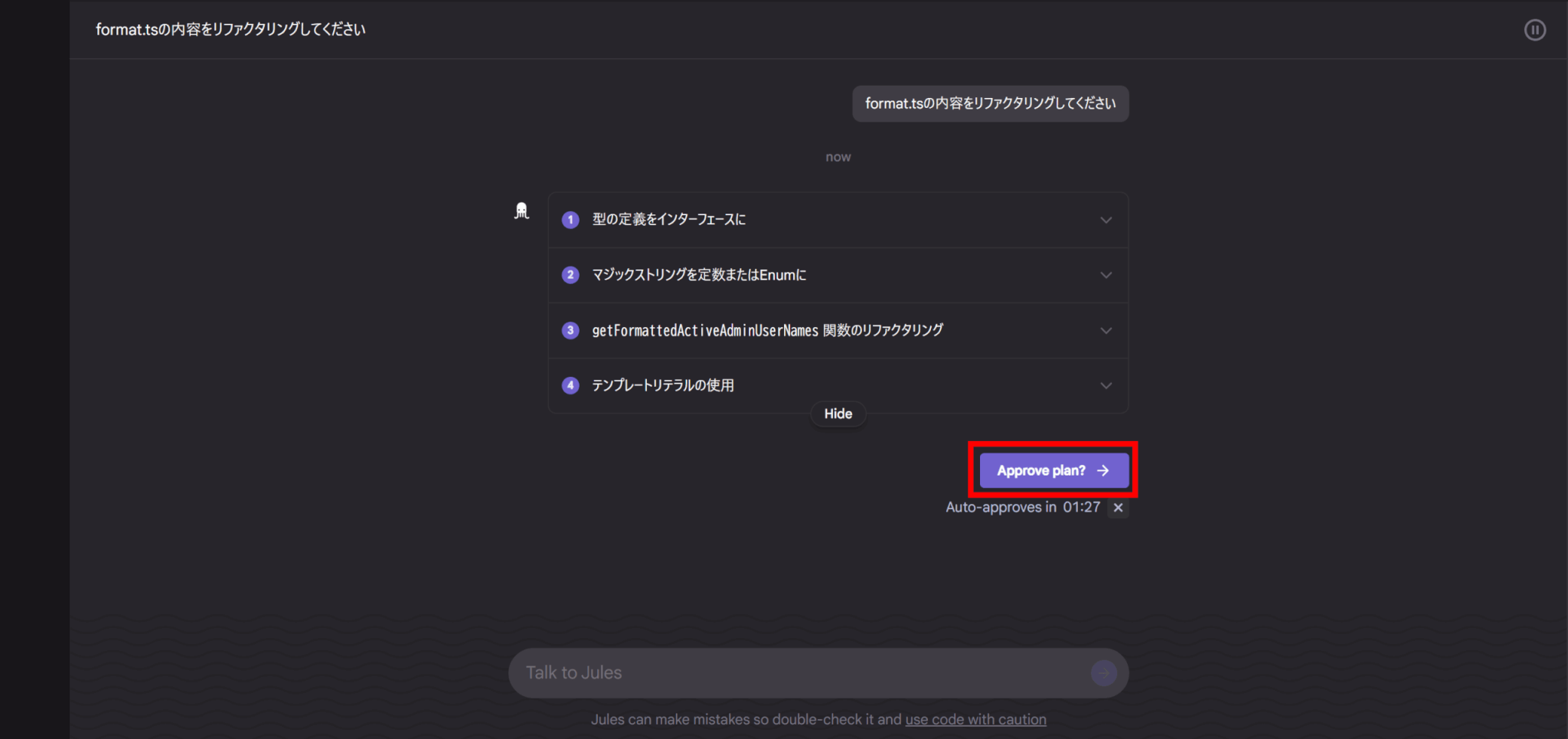
Task: Open the use code with caution link
Action: tap(975, 719)
